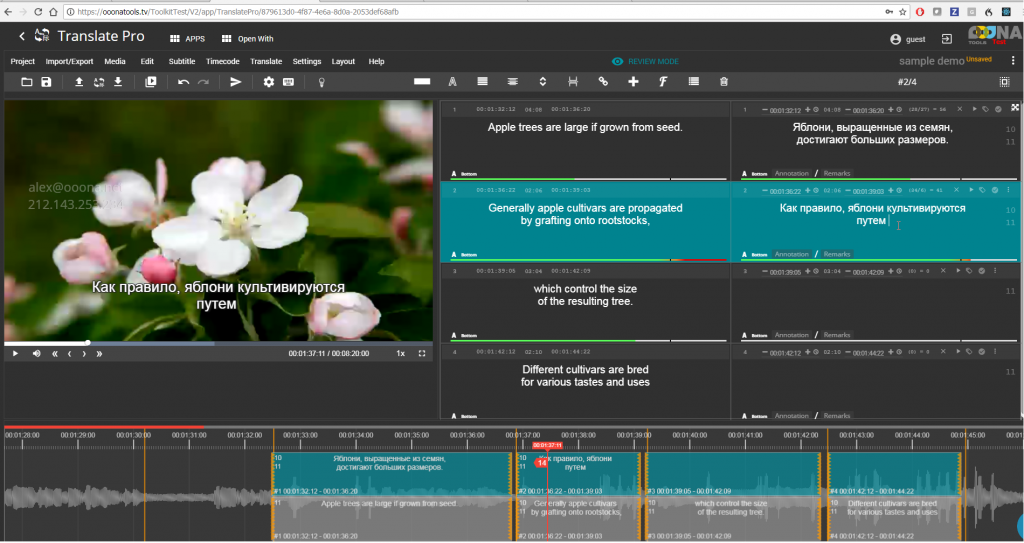Screen dimensions: 1024x543
Task: Open settings via the gear toolbar icon
Action: (x=268, y=82)
